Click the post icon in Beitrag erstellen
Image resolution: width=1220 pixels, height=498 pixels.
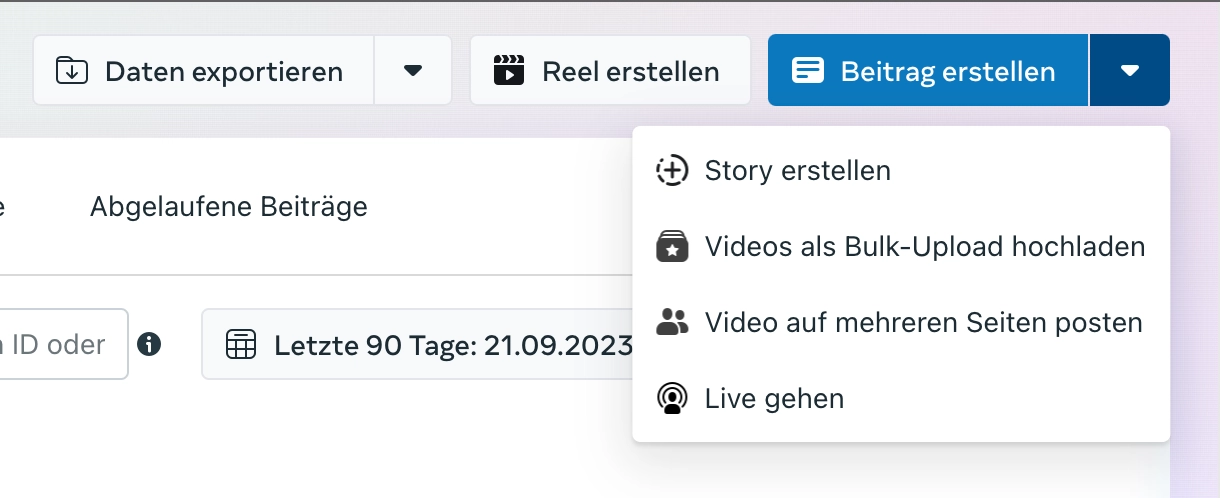coord(808,71)
